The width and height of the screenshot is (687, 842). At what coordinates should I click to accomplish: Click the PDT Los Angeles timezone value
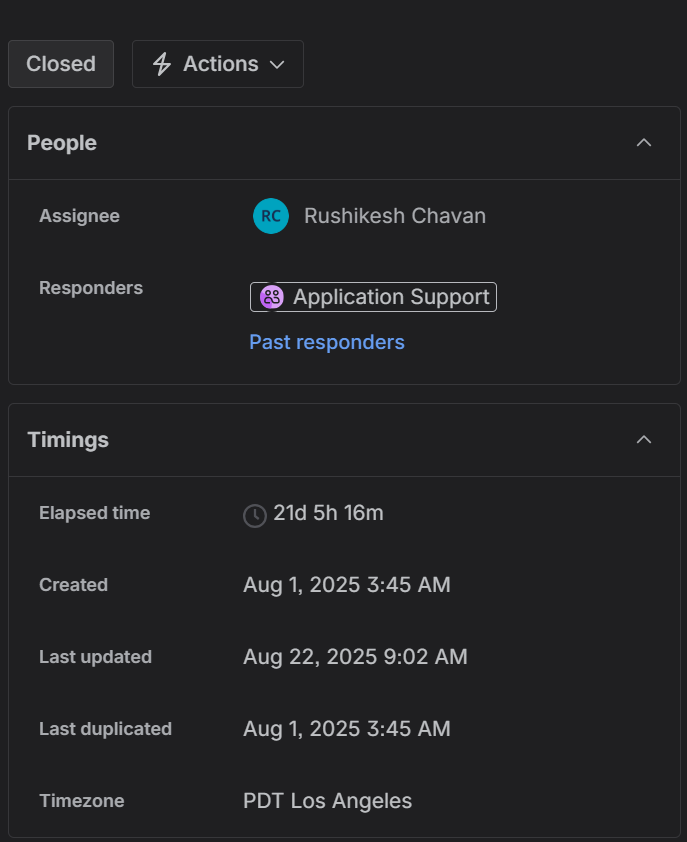tap(327, 801)
